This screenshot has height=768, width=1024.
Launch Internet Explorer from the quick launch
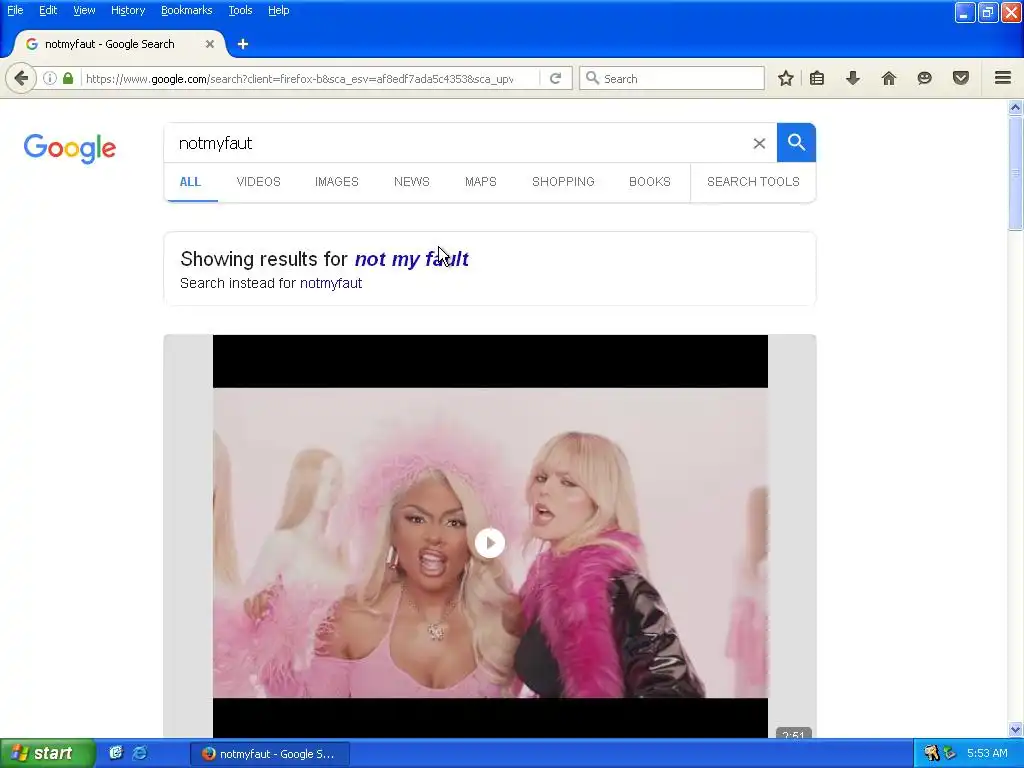coord(140,753)
